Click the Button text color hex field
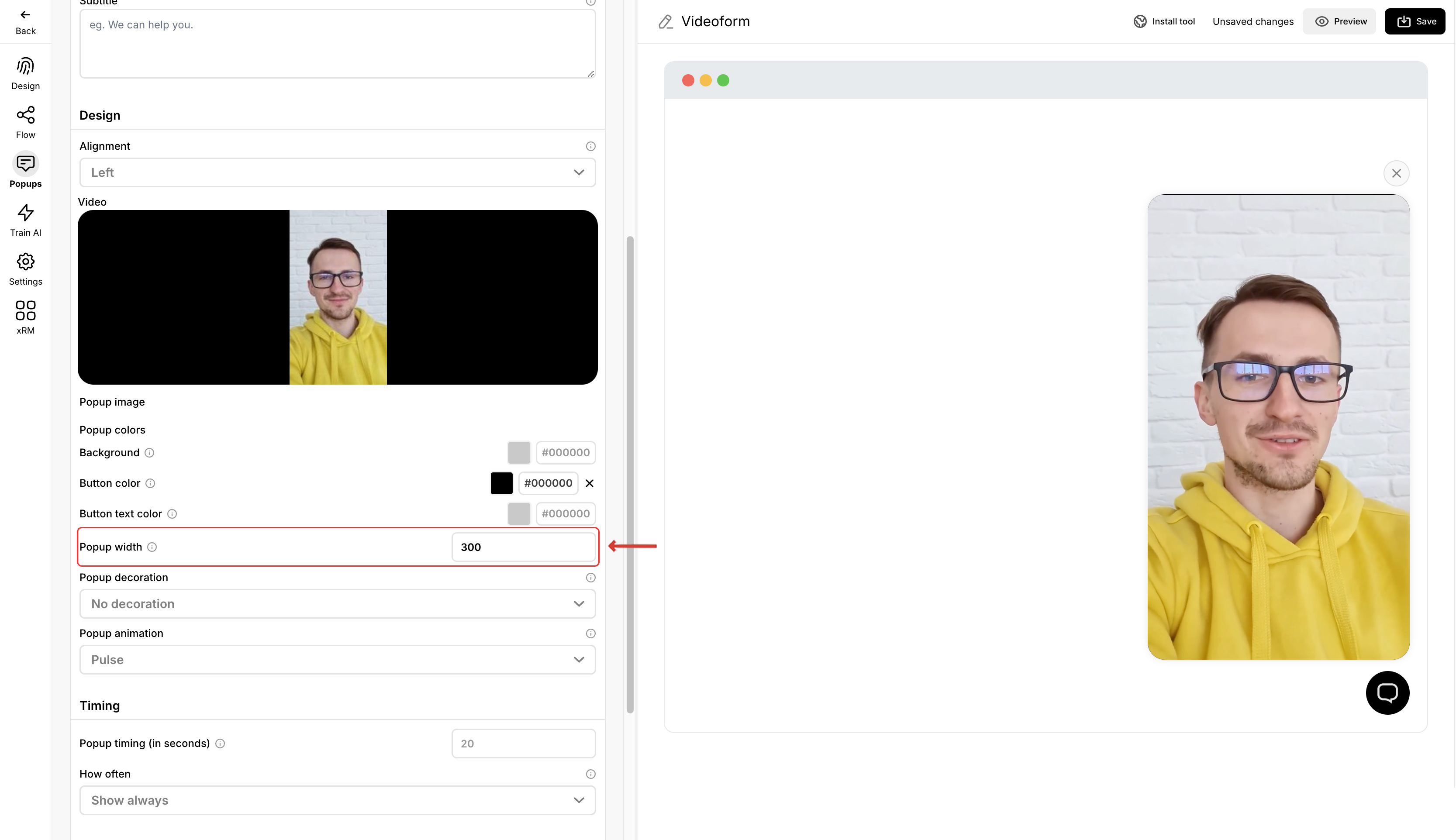 click(x=566, y=514)
